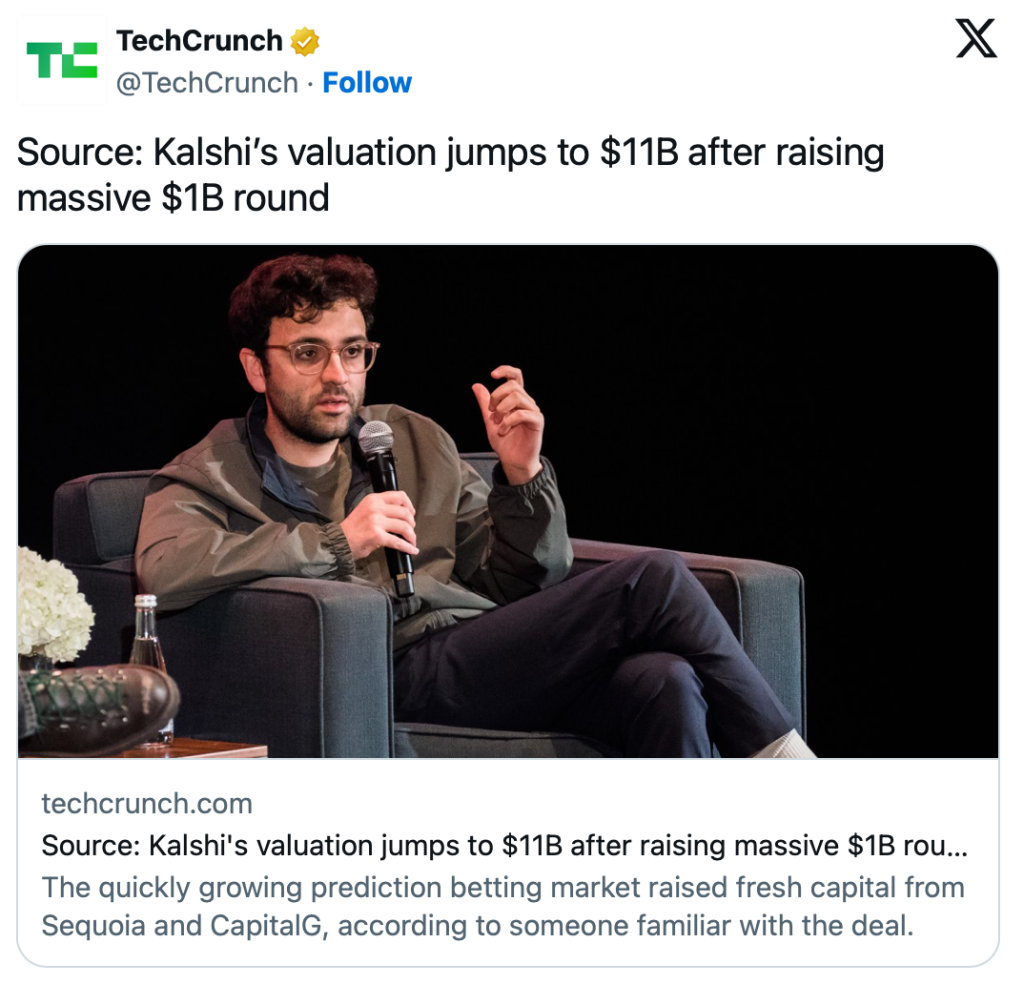Click the glass bottle in the photo

(x=148, y=640)
